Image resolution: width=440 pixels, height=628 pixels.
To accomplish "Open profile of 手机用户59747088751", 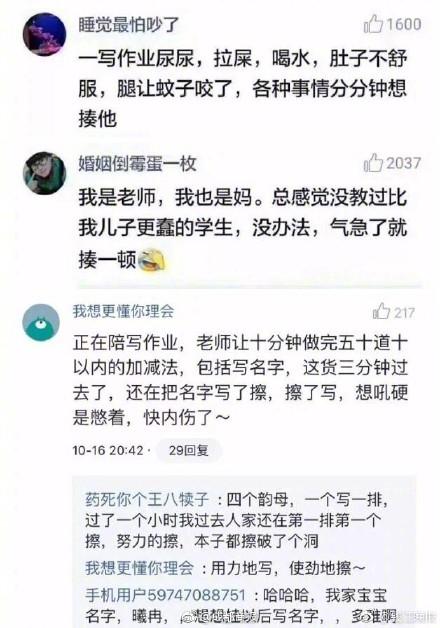I will pos(165,595).
